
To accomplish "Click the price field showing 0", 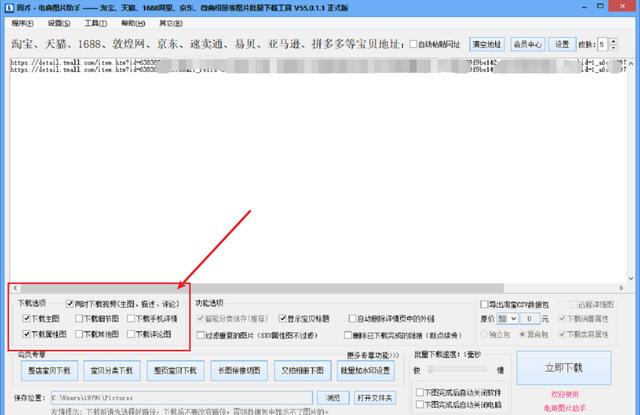I will [530, 318].
